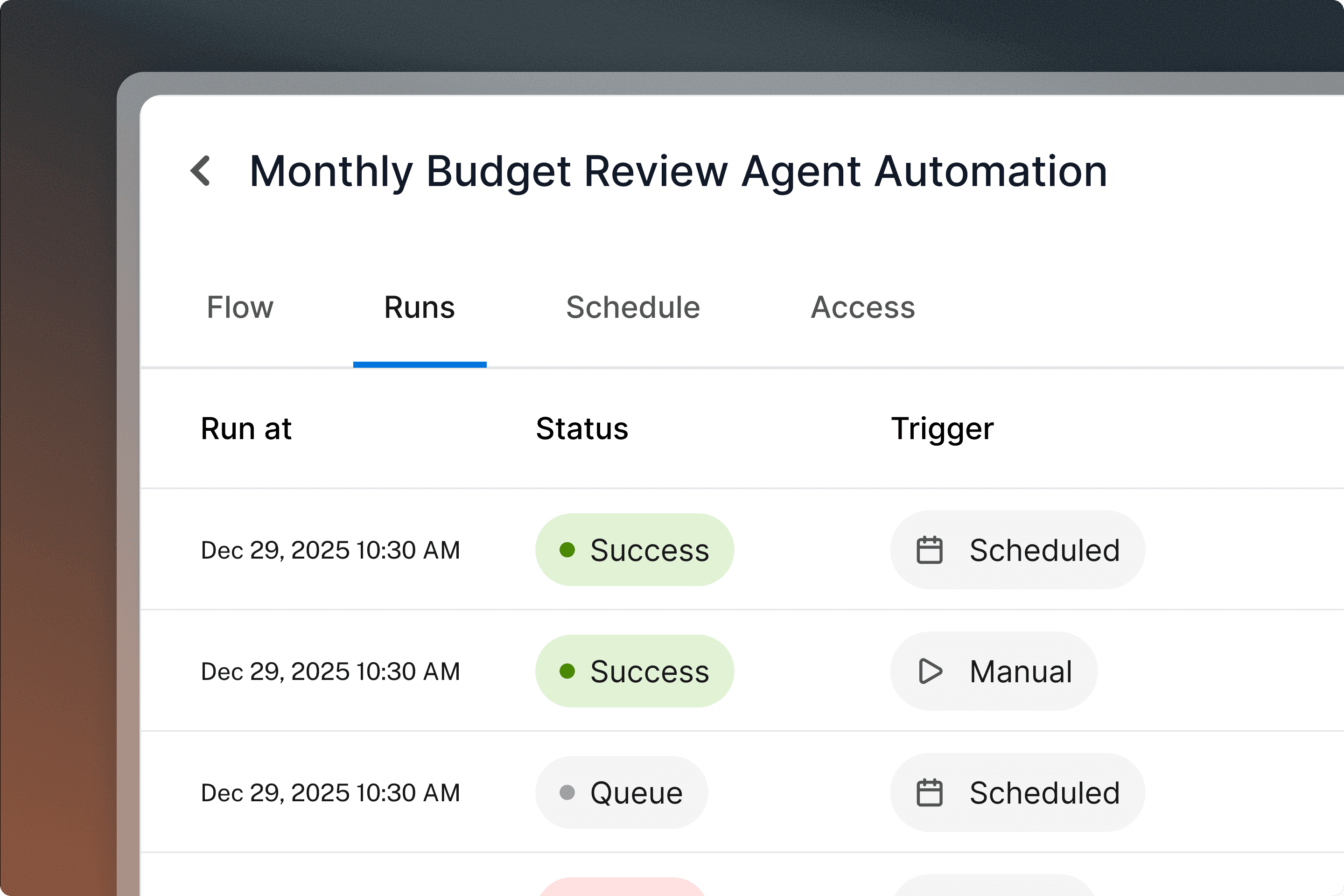
Task: Click the Scheduled label in the Queue row
Action: [1044, 792]
